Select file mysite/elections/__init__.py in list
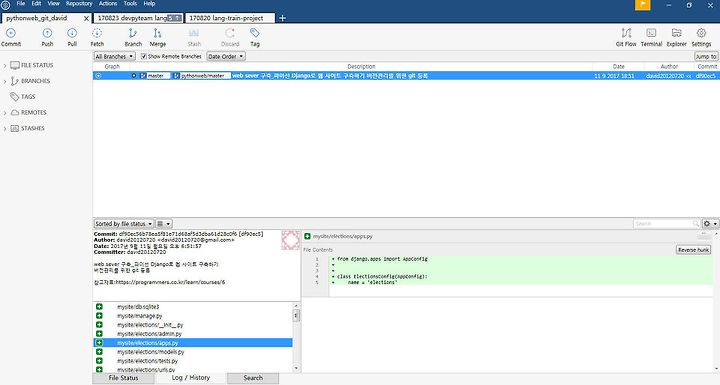 point(193,325)
